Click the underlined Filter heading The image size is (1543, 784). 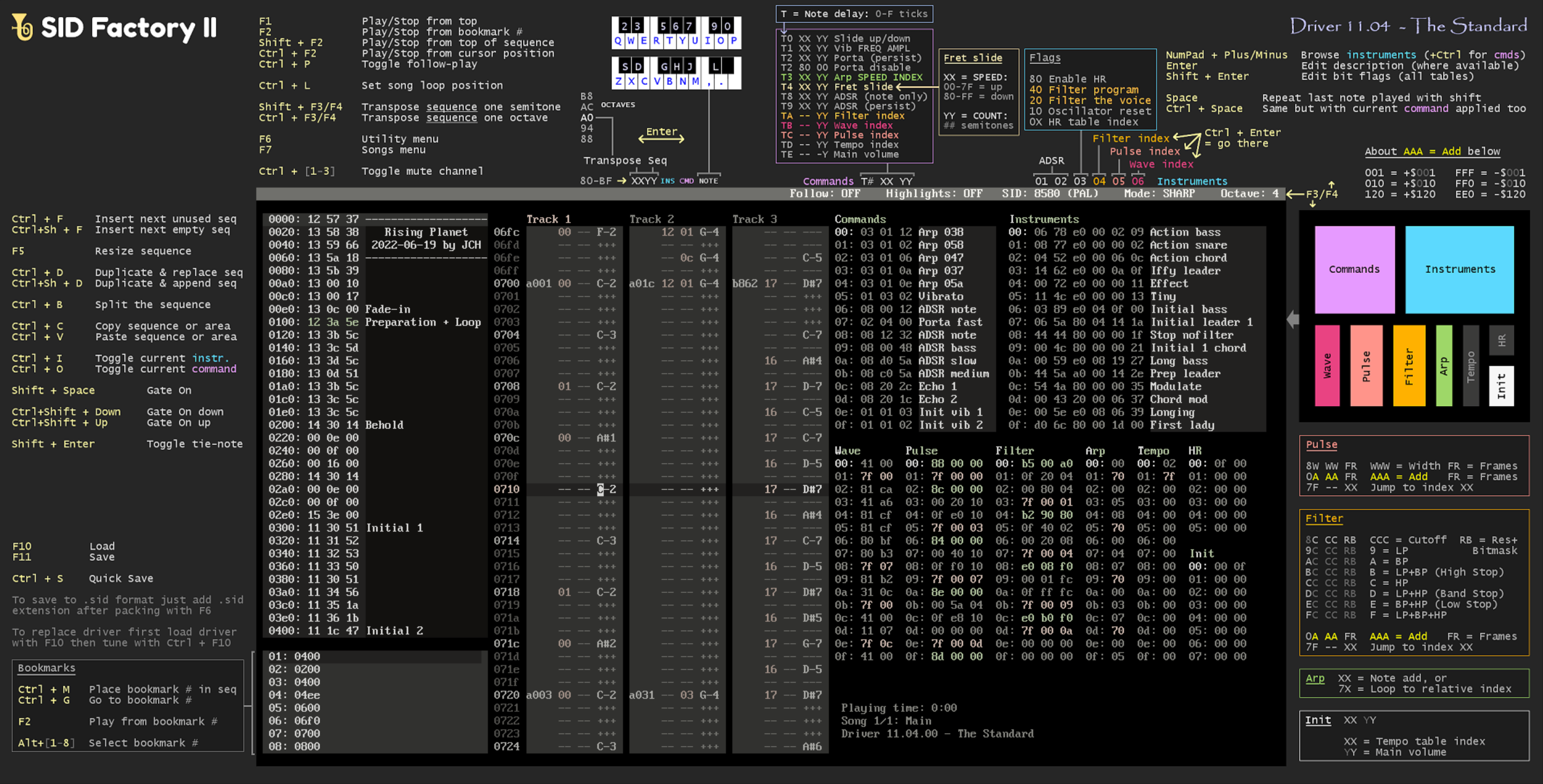(1324, 519)
